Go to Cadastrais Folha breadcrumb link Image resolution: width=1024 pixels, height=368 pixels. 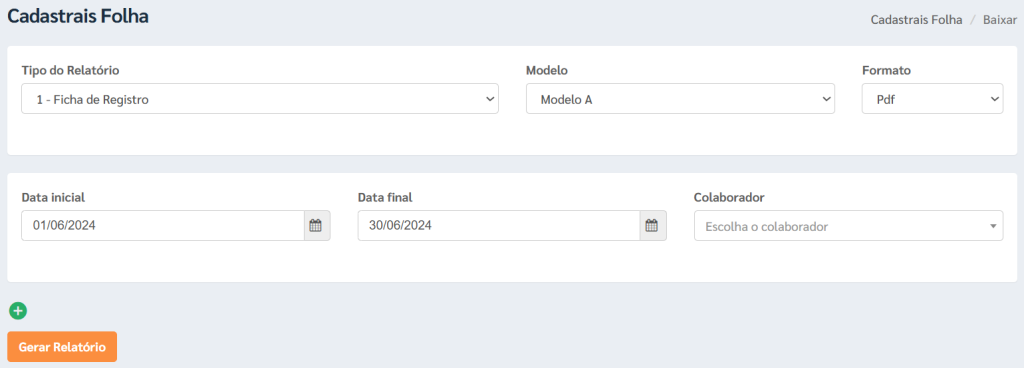(x=916, y=20)
